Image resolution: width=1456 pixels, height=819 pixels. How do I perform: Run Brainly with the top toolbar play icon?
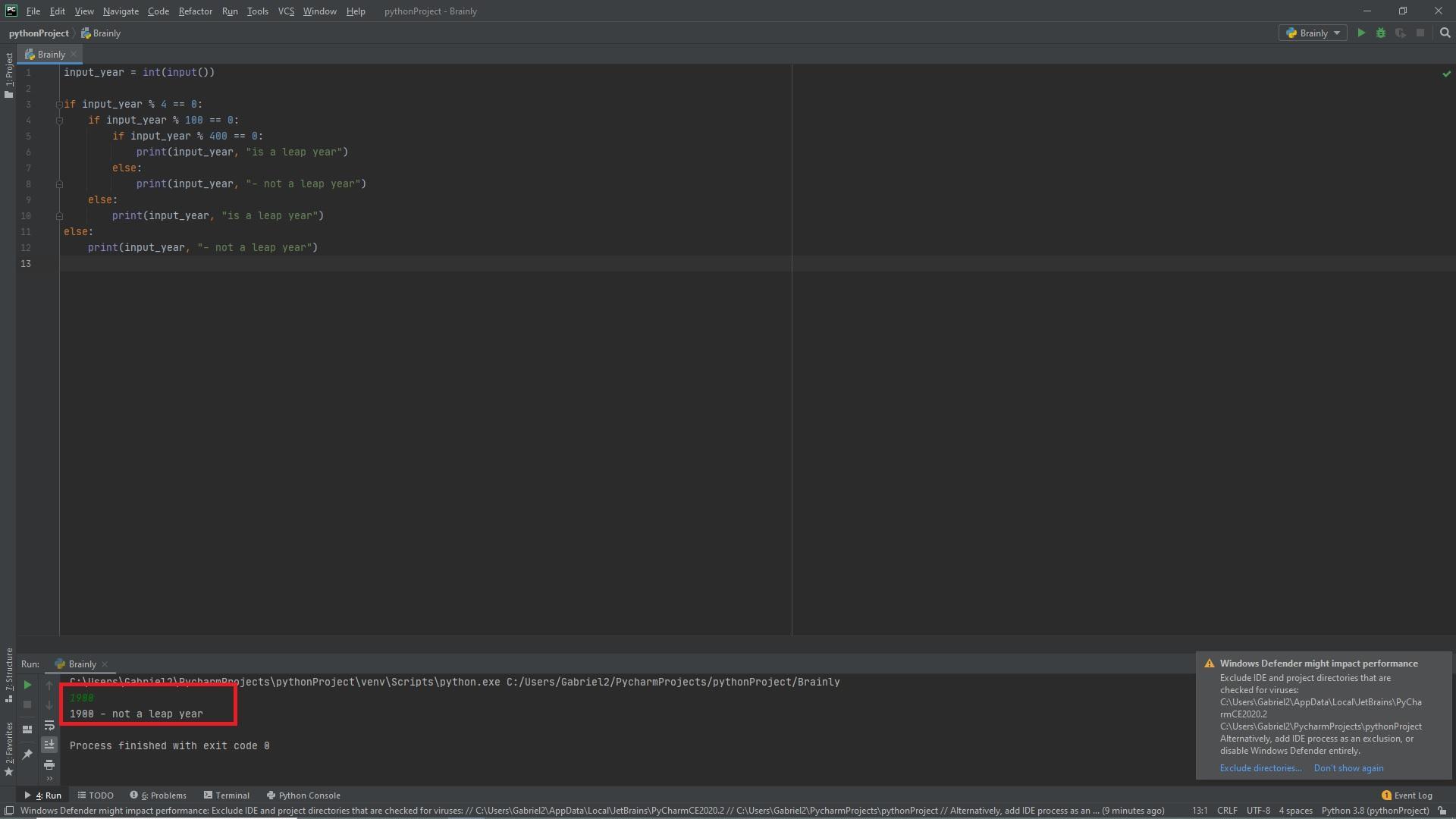click(1361, 33)
